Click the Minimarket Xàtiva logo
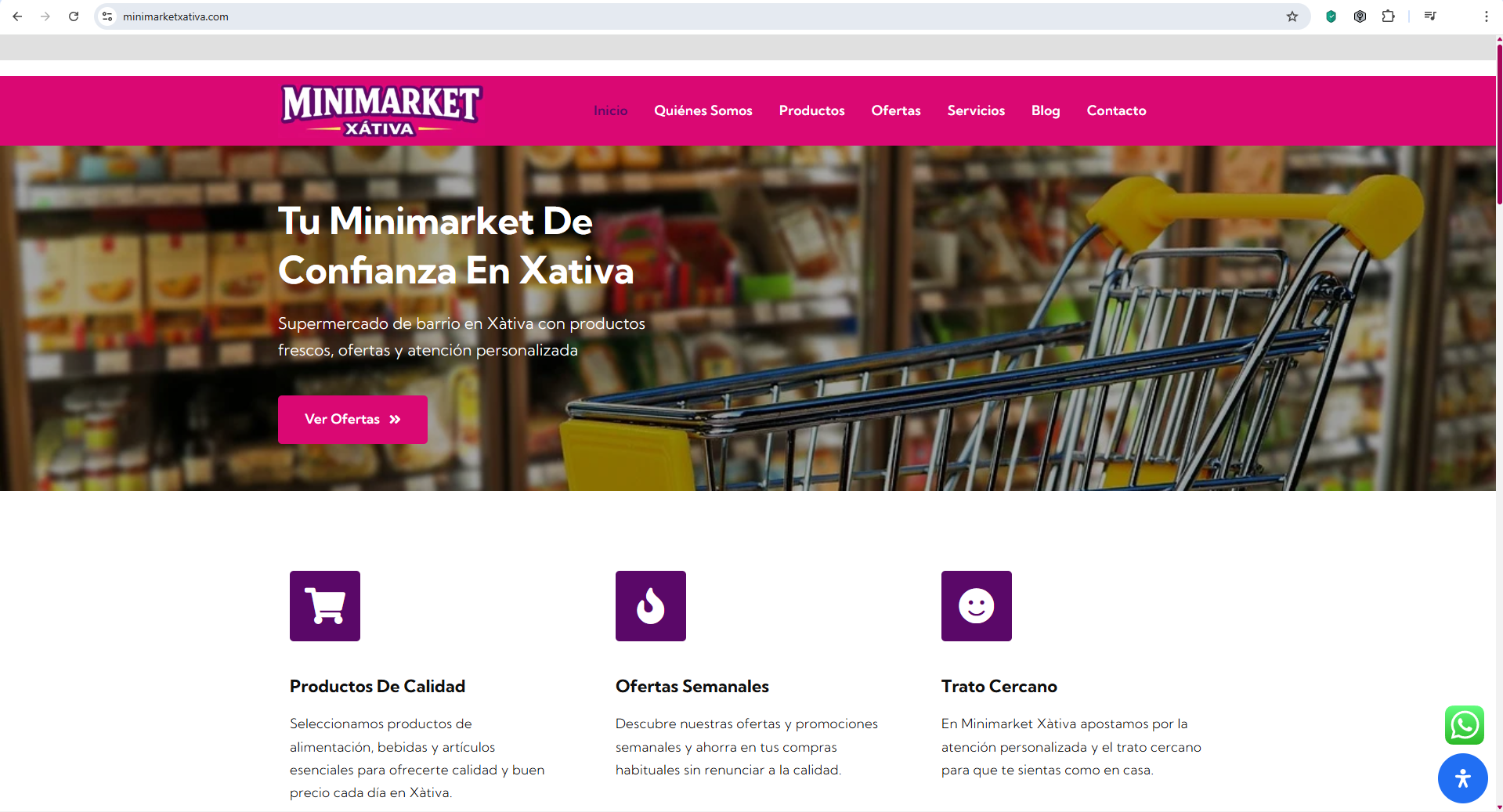This screenshot has height=812, width=1503. (x=381, y=110)
